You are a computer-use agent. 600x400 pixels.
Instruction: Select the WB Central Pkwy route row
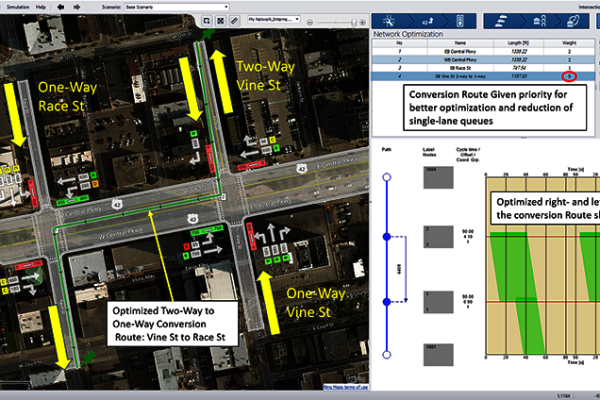click(484, 60)
